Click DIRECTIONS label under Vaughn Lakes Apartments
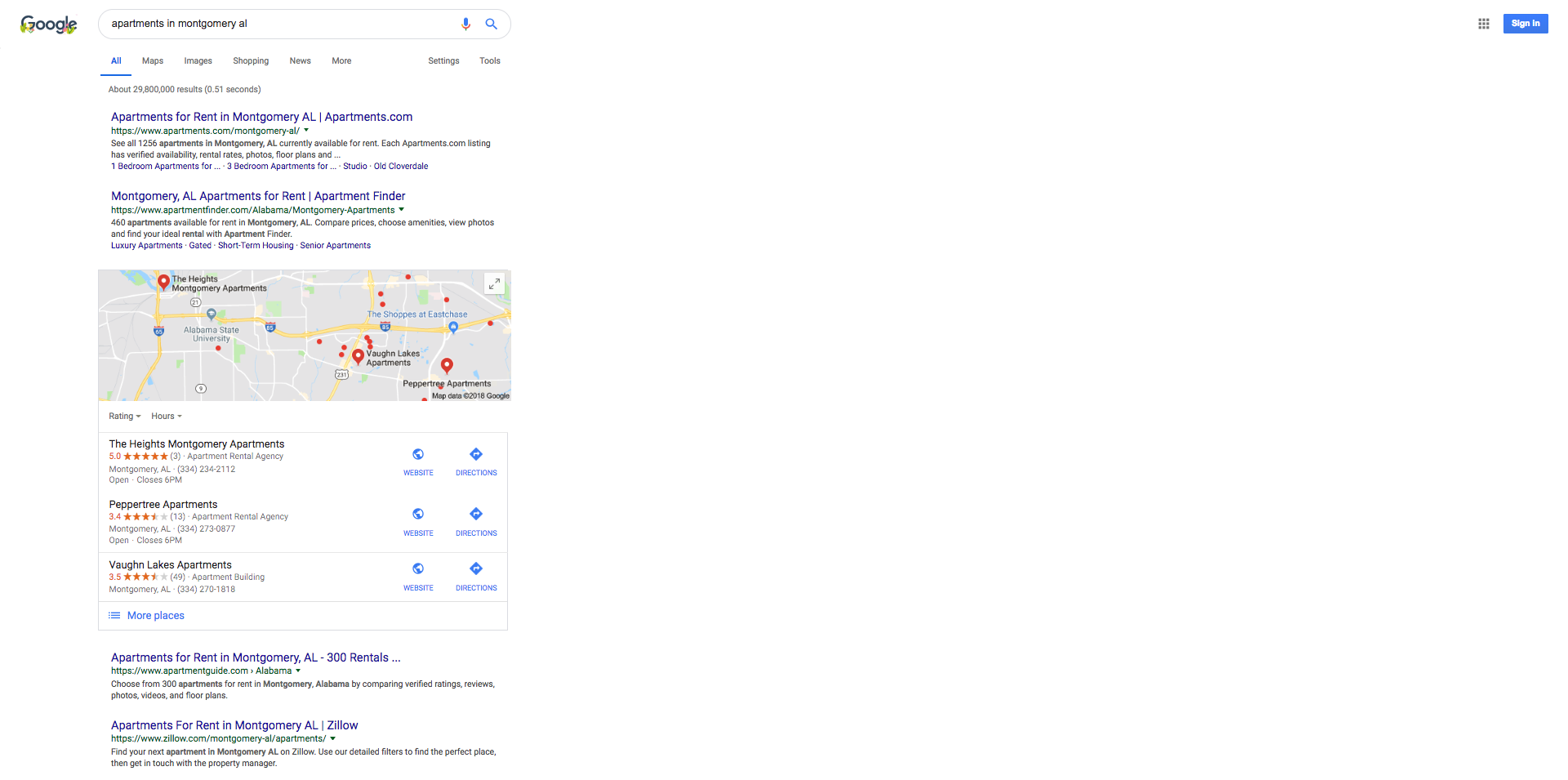Screen dimensions: 1568x780 (476, 588)
